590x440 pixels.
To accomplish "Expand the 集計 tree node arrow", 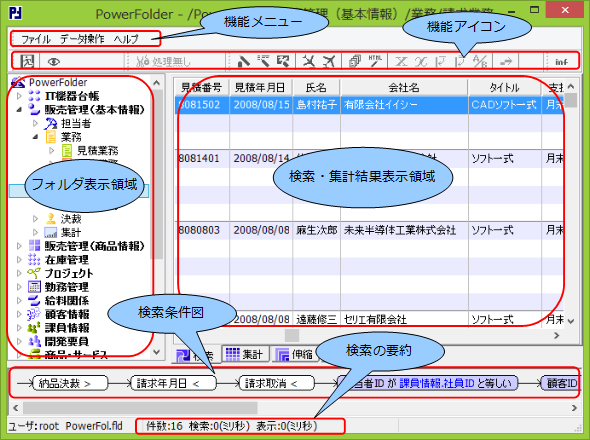I will 35,232.
